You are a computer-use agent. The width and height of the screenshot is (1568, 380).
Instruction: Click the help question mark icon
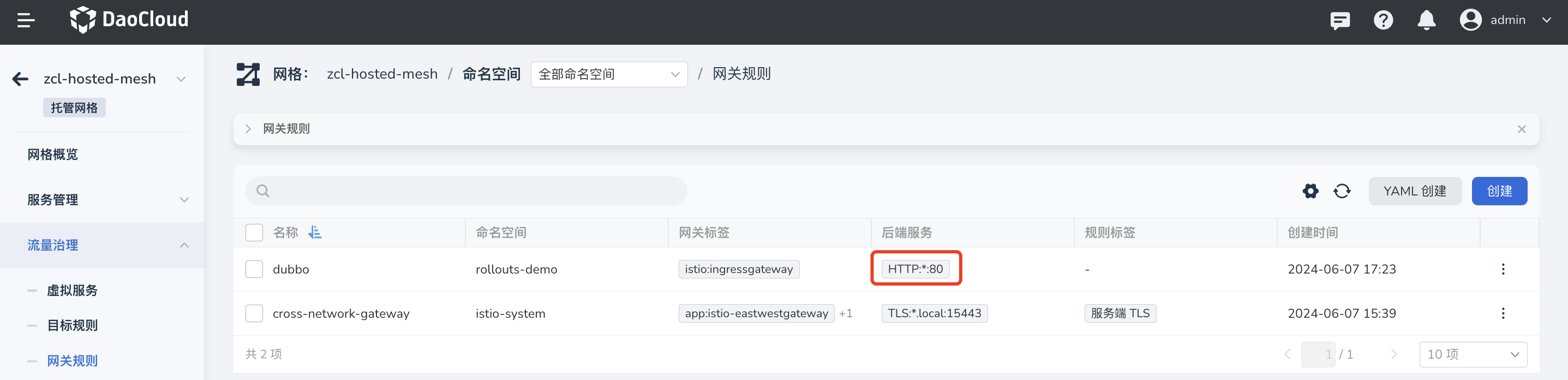[x=1383, y=20]
